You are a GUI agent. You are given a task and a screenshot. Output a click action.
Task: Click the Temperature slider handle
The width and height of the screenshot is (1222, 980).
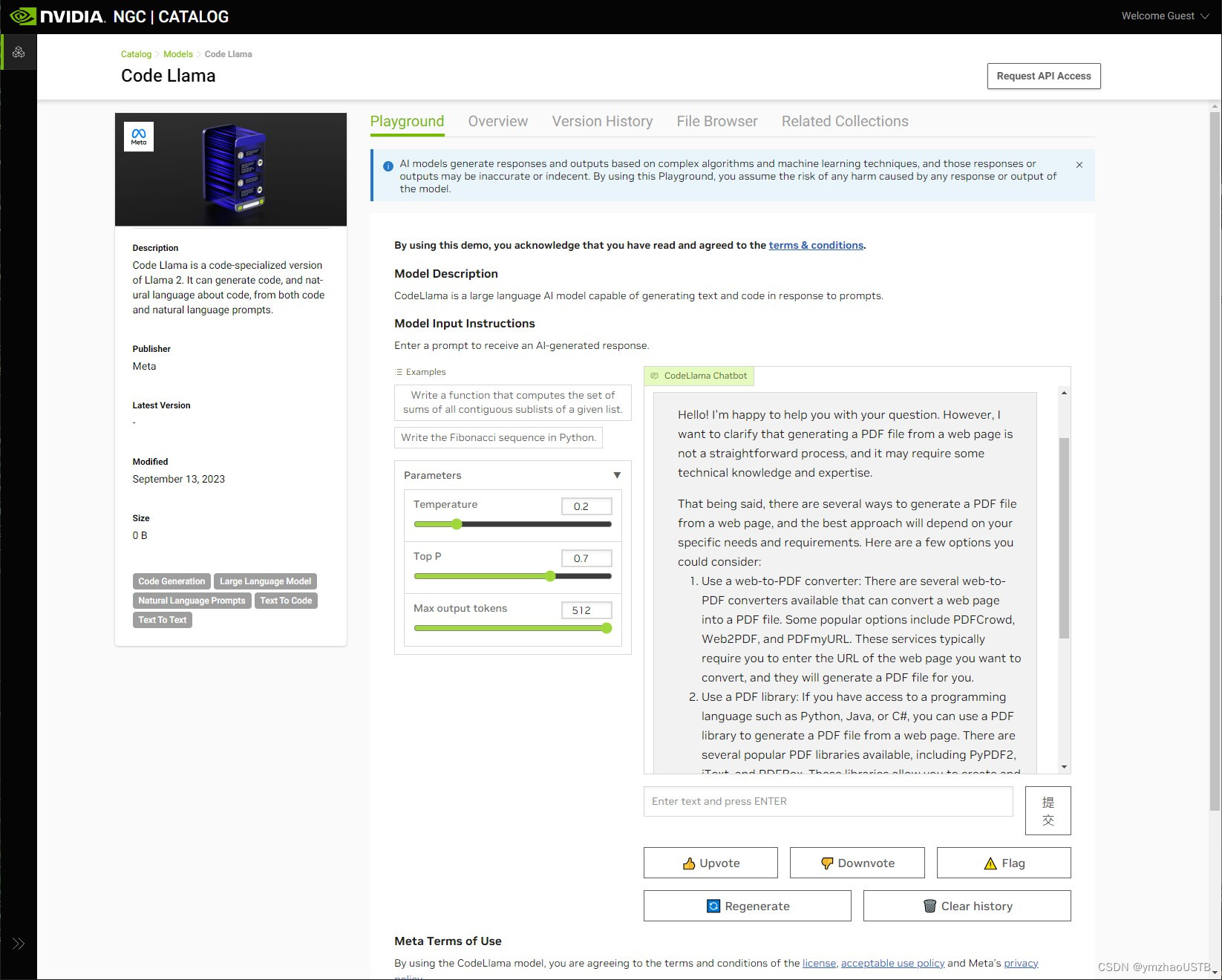pyautogui.click(x=457, y=524)
